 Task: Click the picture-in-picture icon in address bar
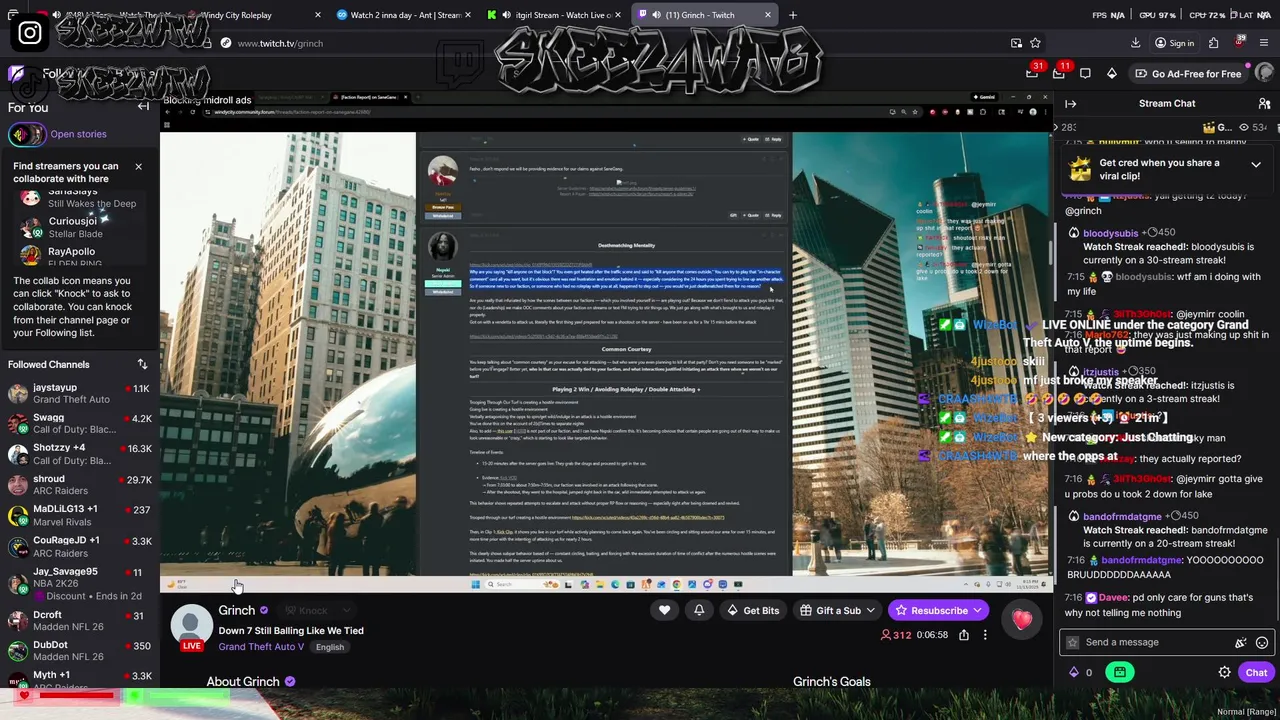click(x=1016, y=43)
